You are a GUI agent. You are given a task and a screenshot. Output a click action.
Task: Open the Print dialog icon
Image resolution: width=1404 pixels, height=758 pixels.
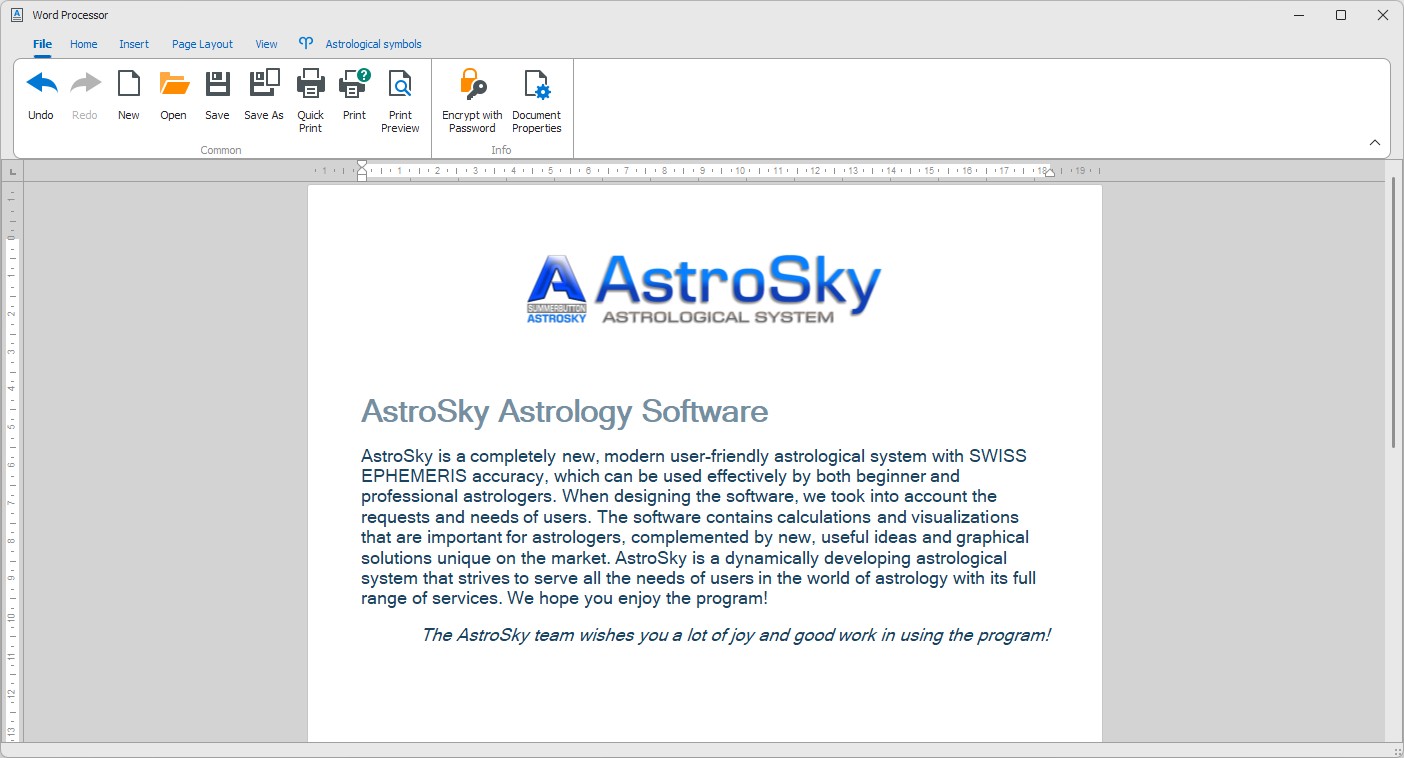coord(355,84)
